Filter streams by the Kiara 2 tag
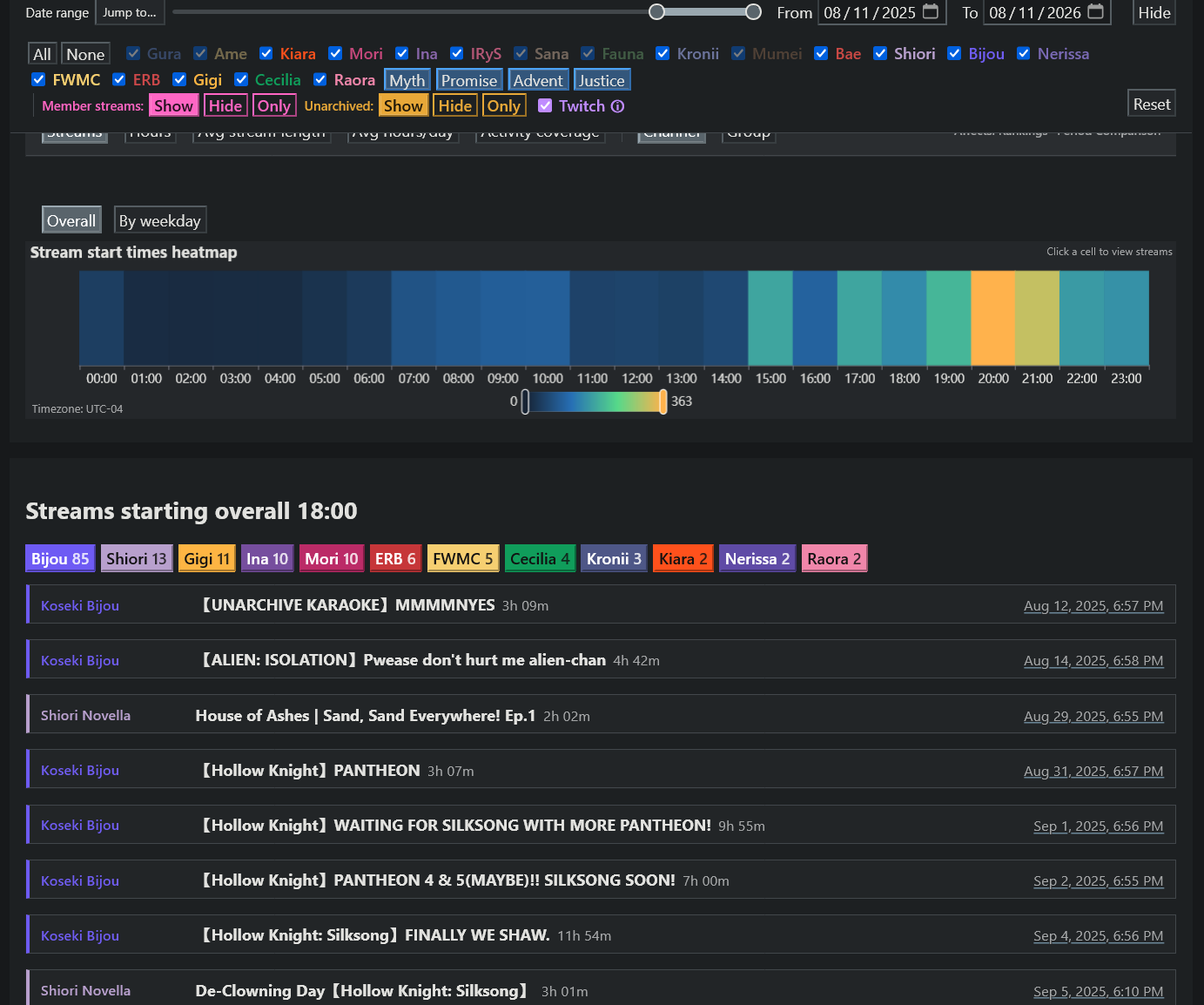The width and height of the screenshot is (1204, 1005). (683, 558)
